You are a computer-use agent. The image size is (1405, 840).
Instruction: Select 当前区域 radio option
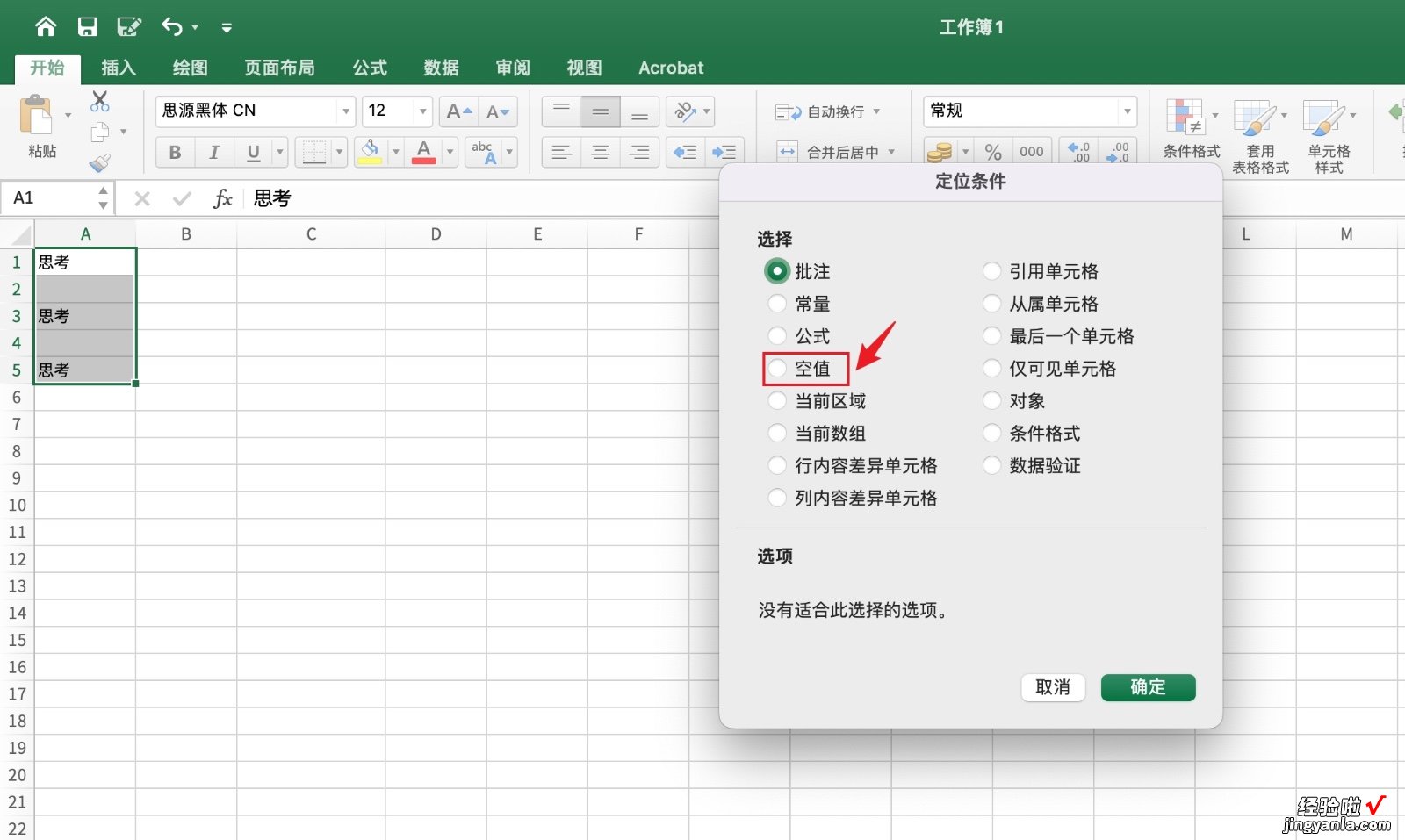point(777,401)
